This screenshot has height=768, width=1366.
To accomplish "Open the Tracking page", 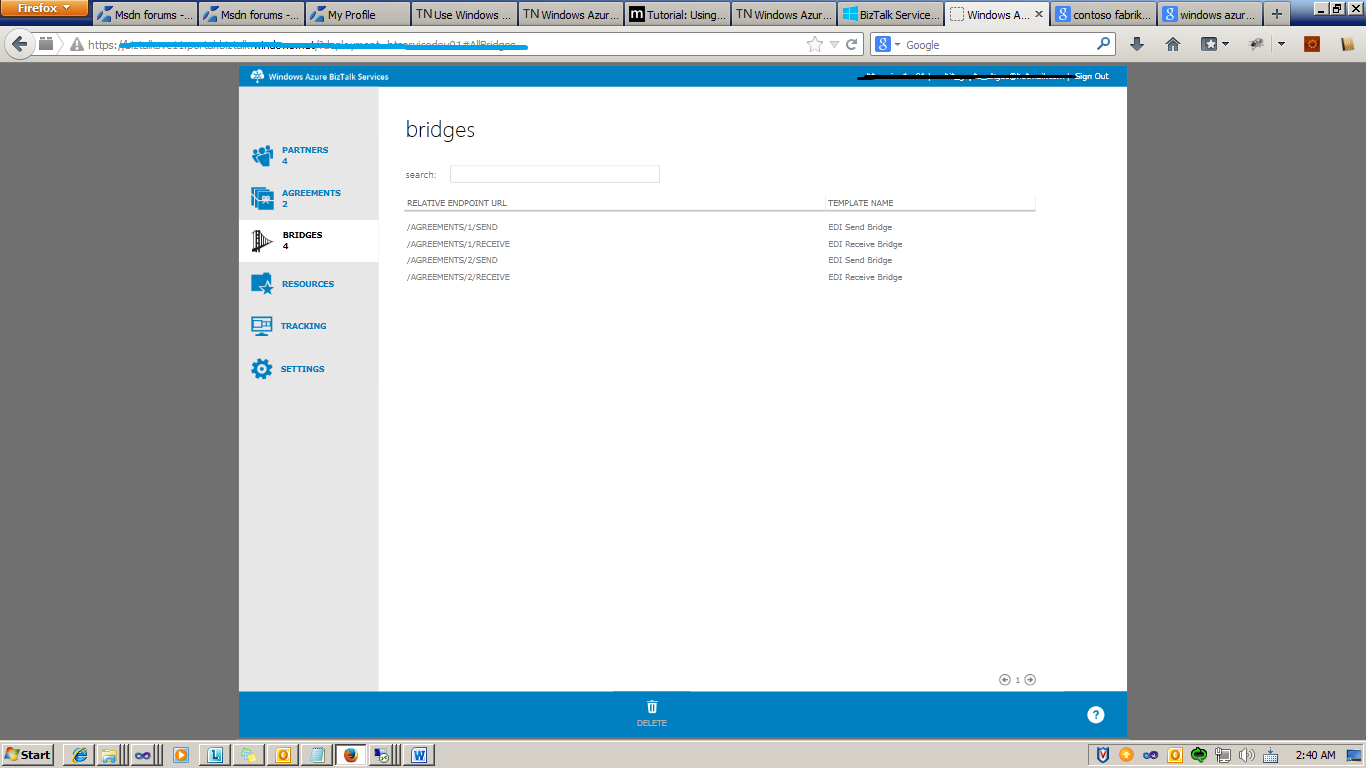I will click(x=304, y=326).
